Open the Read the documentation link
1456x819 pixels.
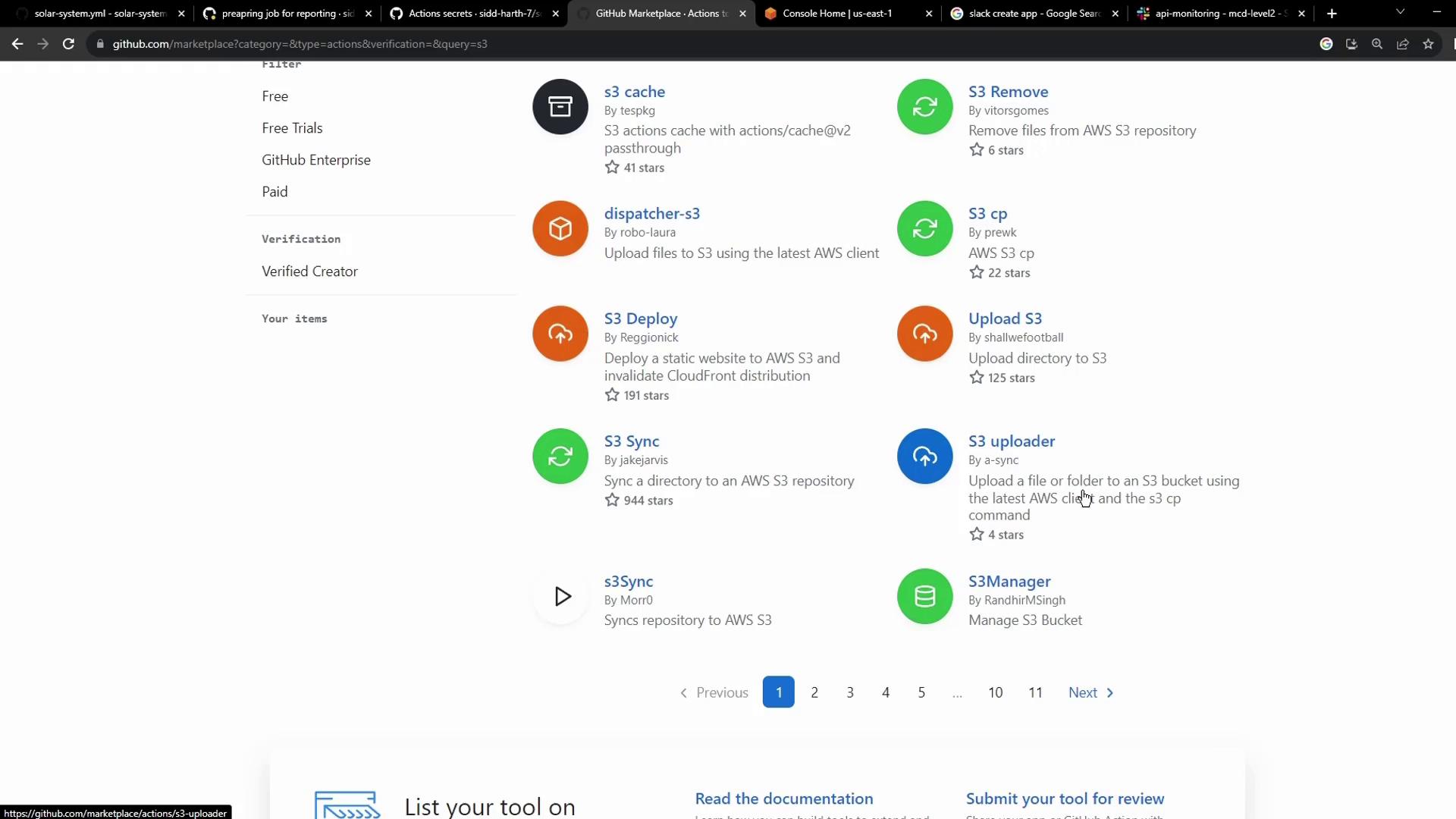[783, 799]
